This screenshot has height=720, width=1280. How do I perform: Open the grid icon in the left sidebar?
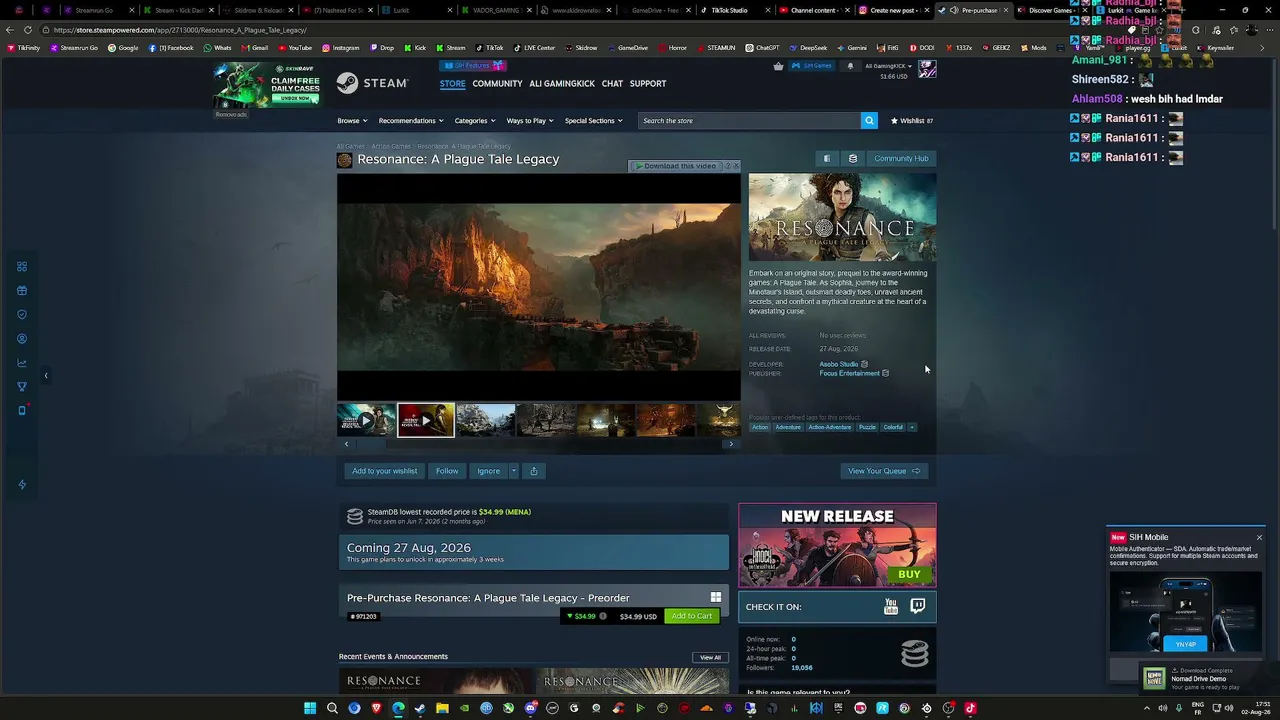[x=22, y=267]
